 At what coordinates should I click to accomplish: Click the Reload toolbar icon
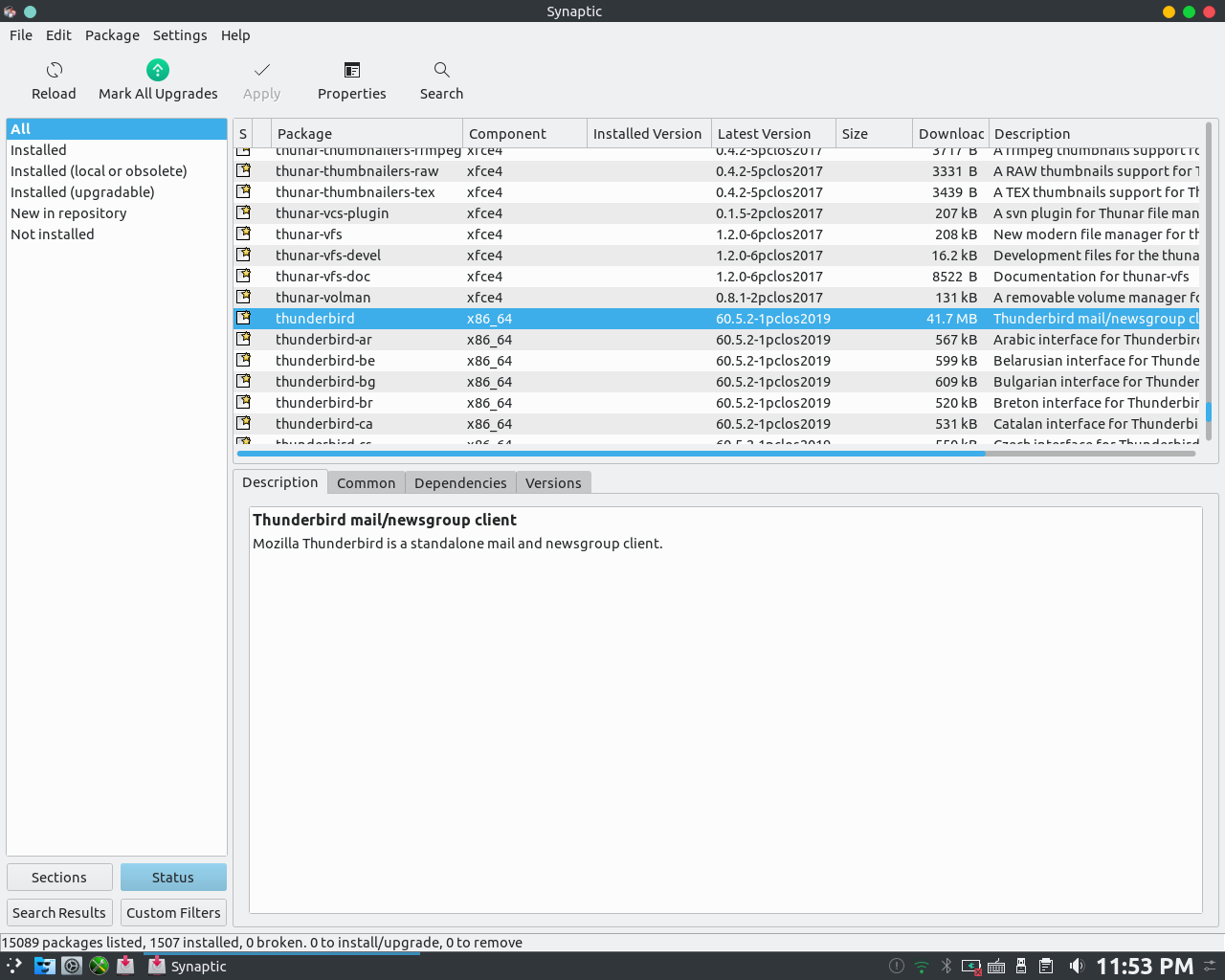55,70
